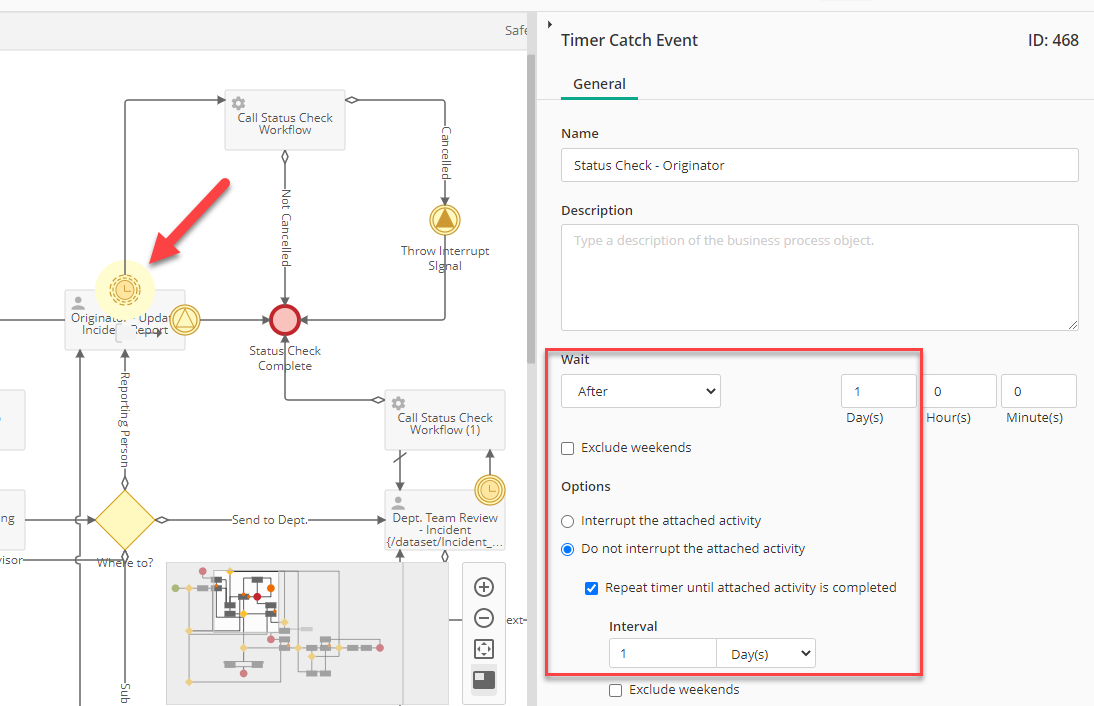Image resolution: width=1094 pixels, height=706 pixels.
Task: Click timer icon on Dept. Team Review
Action: point(490,490)
